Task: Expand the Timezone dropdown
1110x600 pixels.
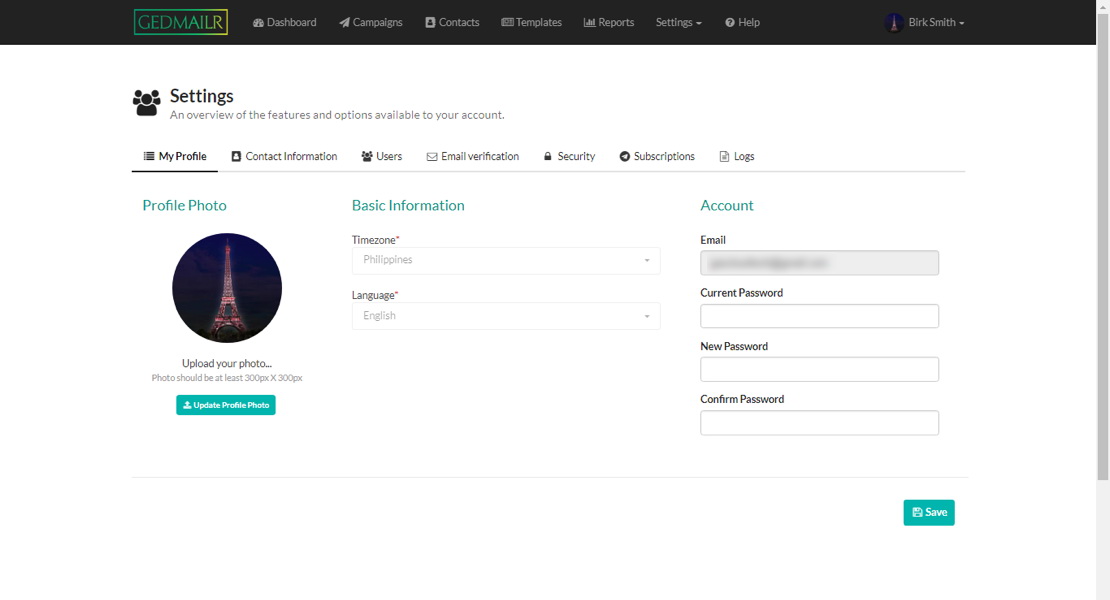Action: point(506,260)
